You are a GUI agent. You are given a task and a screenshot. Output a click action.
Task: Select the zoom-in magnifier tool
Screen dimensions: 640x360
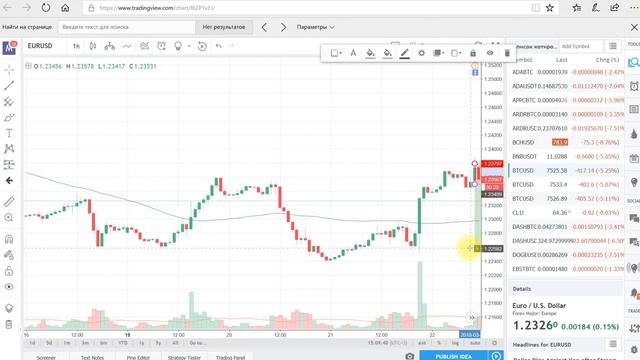pos(9,218)
